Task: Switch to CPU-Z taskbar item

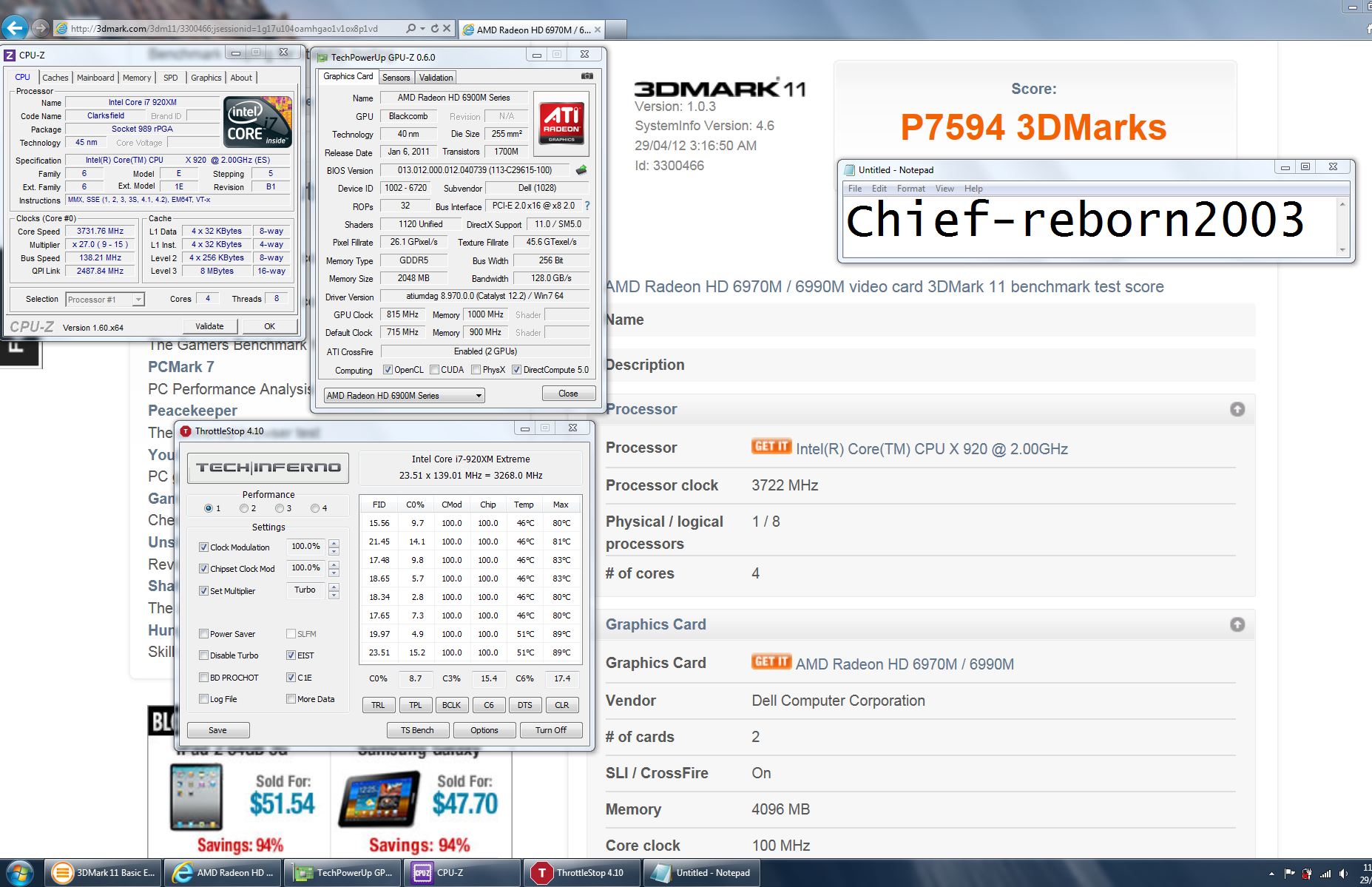Action: (x=463, y=873)
